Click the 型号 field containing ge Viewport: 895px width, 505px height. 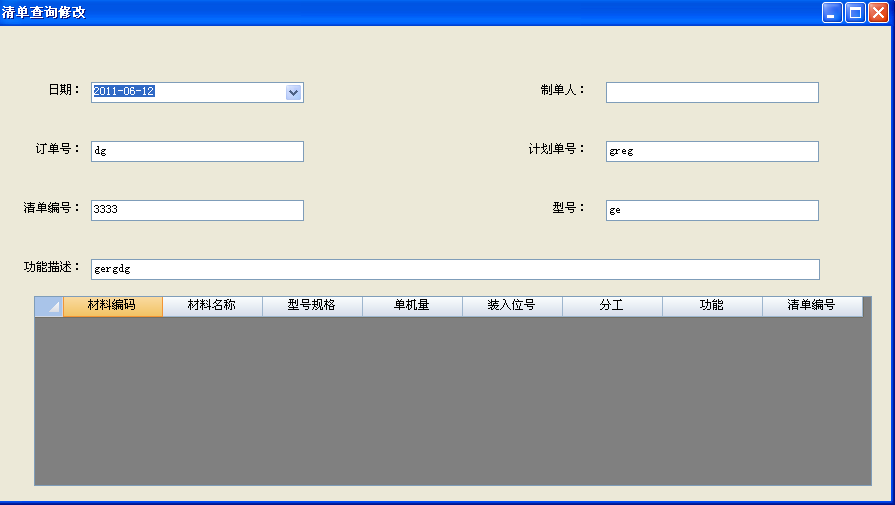[712, 210]
